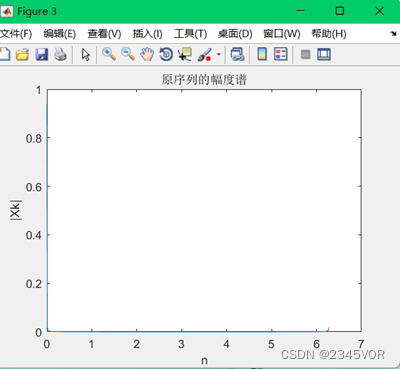Click the plot title 原序列的幅度谱
Viewport: 400px width, 369px height.
click(x=204, y=80)
